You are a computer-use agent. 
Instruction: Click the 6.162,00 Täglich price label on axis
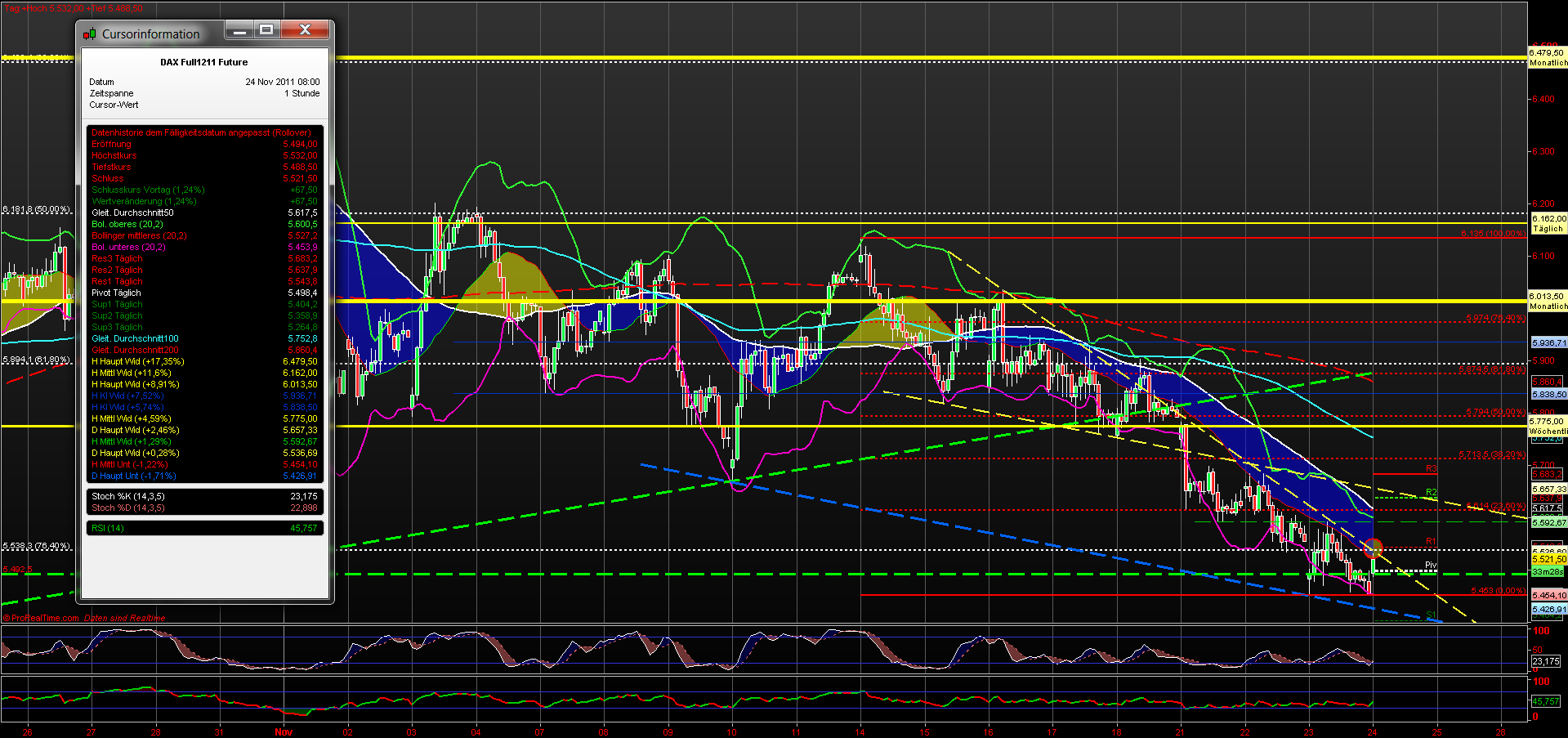tap(1548, 223)
